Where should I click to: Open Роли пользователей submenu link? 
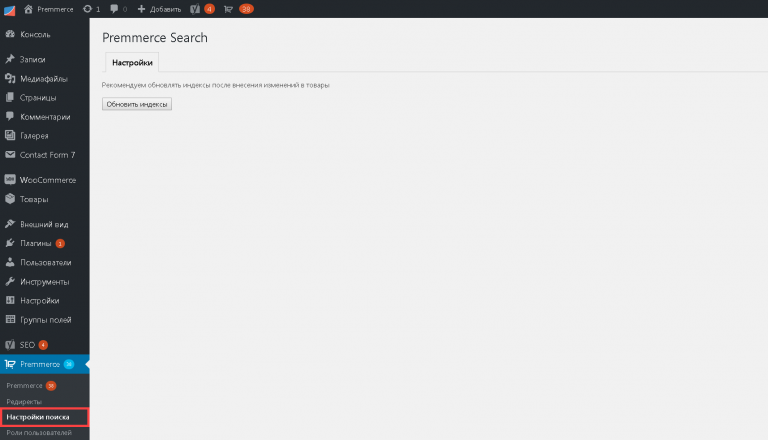click(39, 433)
